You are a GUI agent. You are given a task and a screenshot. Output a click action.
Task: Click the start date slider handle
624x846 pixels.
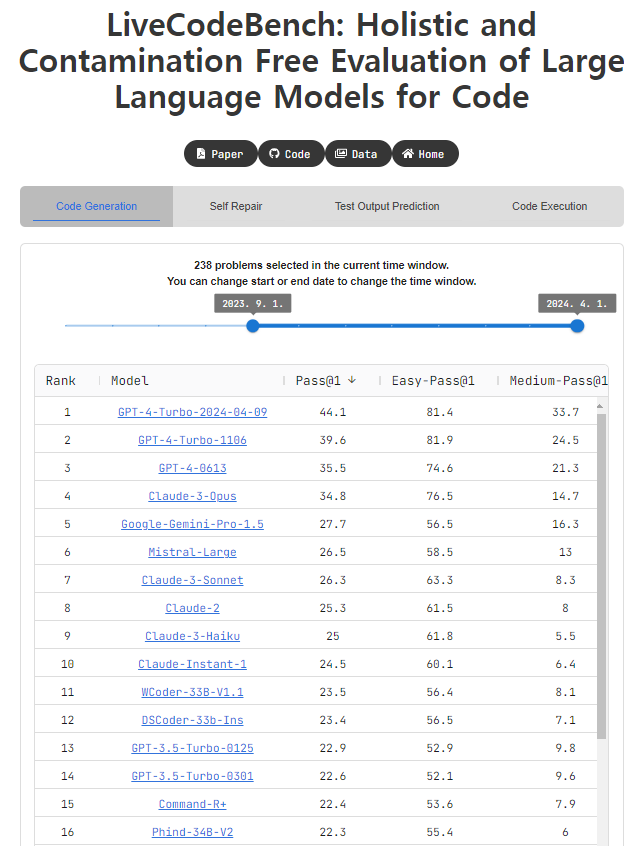point(252,326)
